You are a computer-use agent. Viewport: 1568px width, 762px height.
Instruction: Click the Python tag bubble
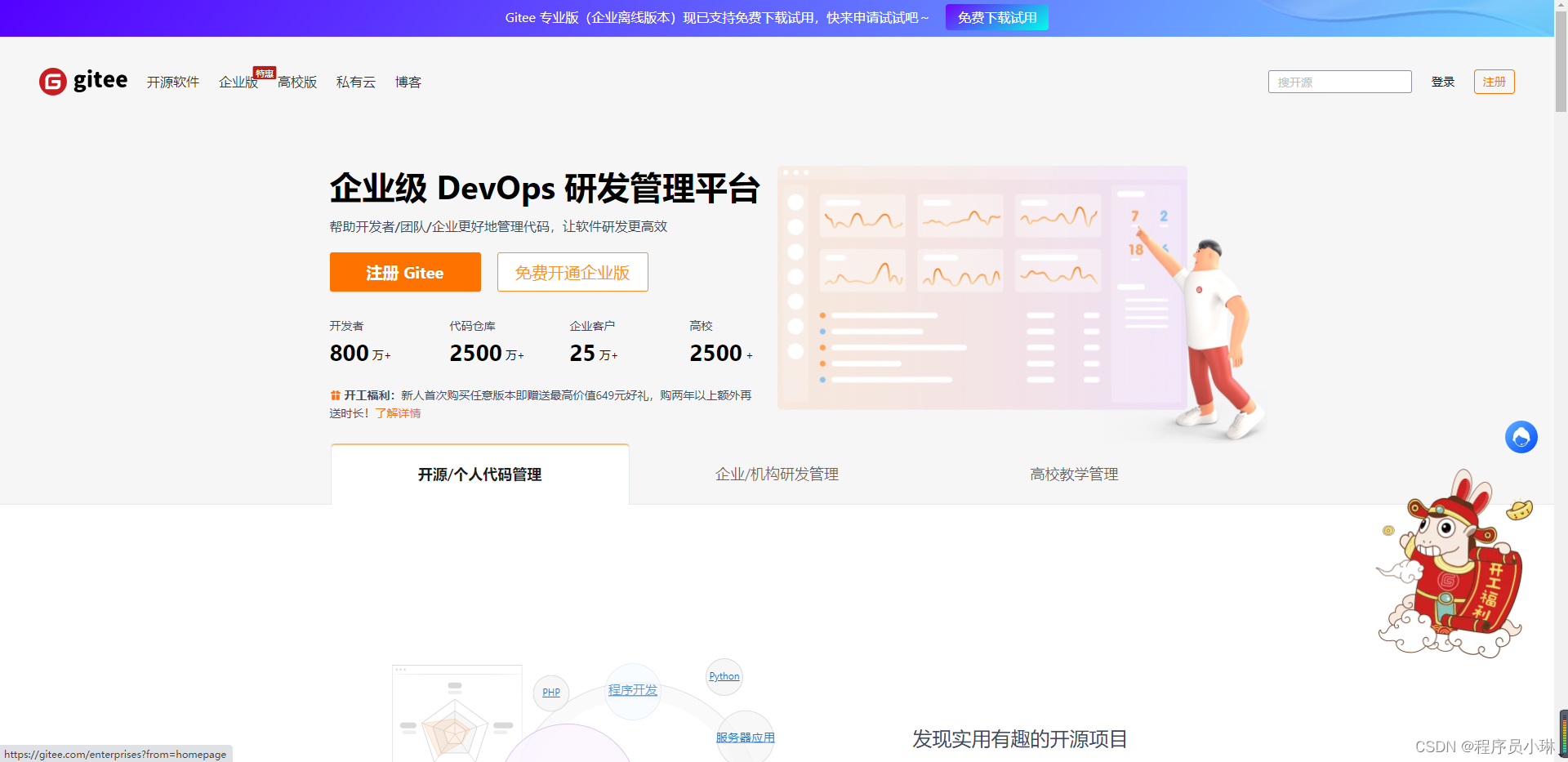(724, 676)
